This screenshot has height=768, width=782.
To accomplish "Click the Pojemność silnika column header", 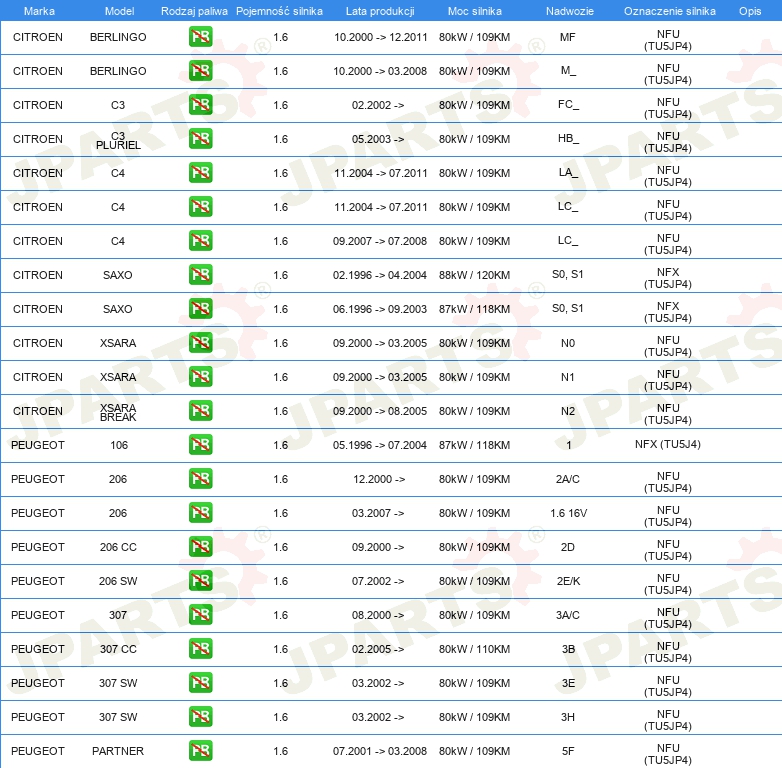I will 279,11.
